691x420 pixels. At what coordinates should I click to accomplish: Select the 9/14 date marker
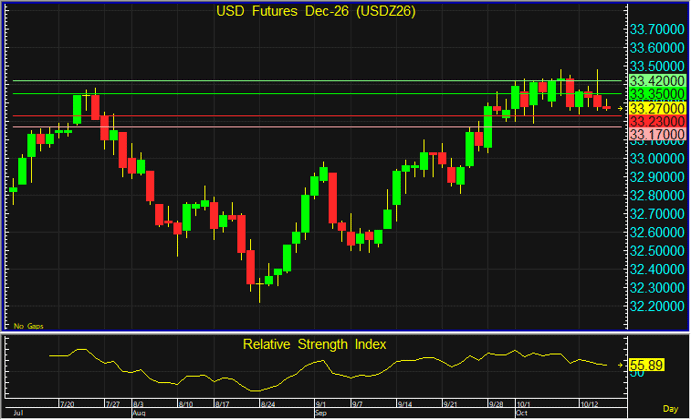coord(405,404)
